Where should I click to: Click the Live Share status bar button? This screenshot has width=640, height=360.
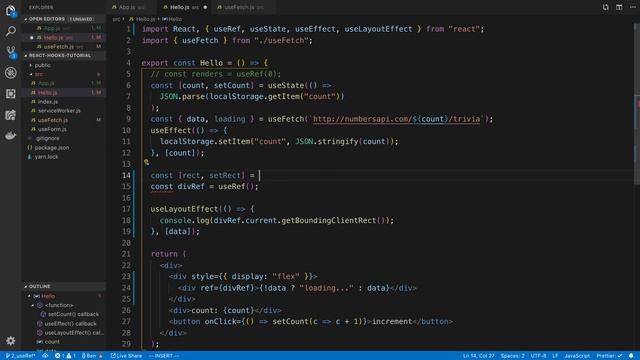(126, 356)
